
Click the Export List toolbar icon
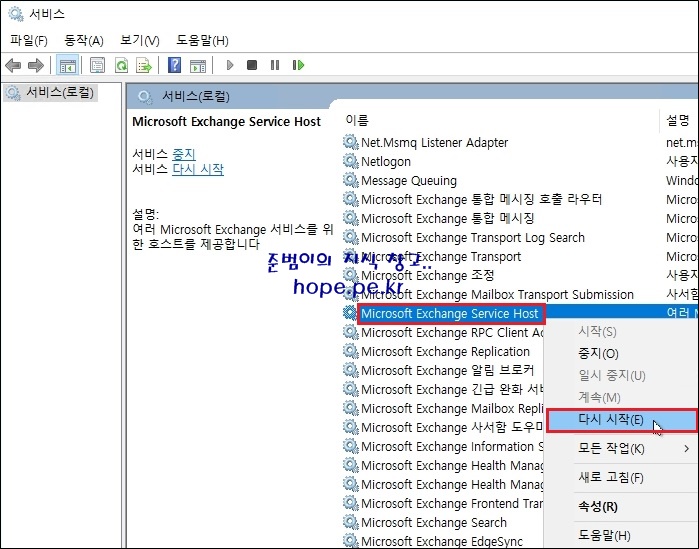point(144,66)
